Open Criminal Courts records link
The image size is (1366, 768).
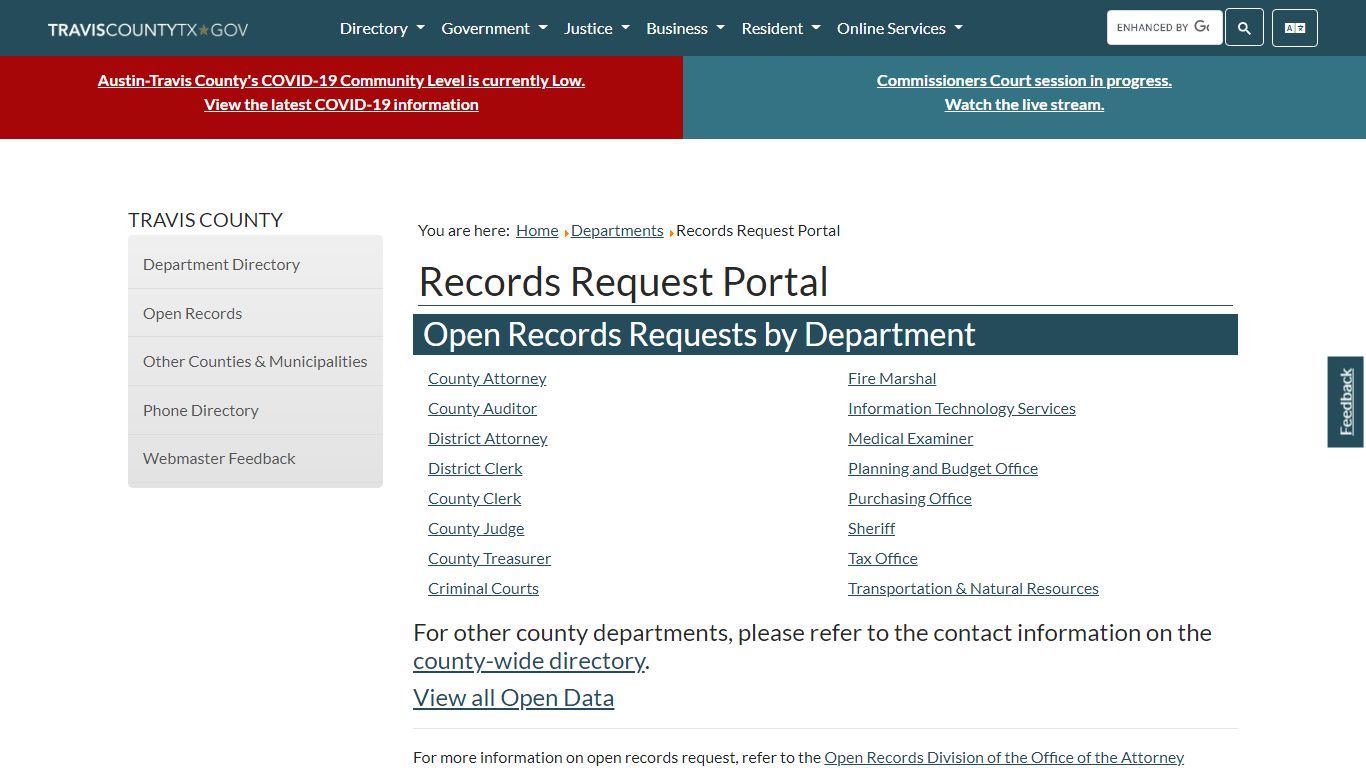click(483, 588)
